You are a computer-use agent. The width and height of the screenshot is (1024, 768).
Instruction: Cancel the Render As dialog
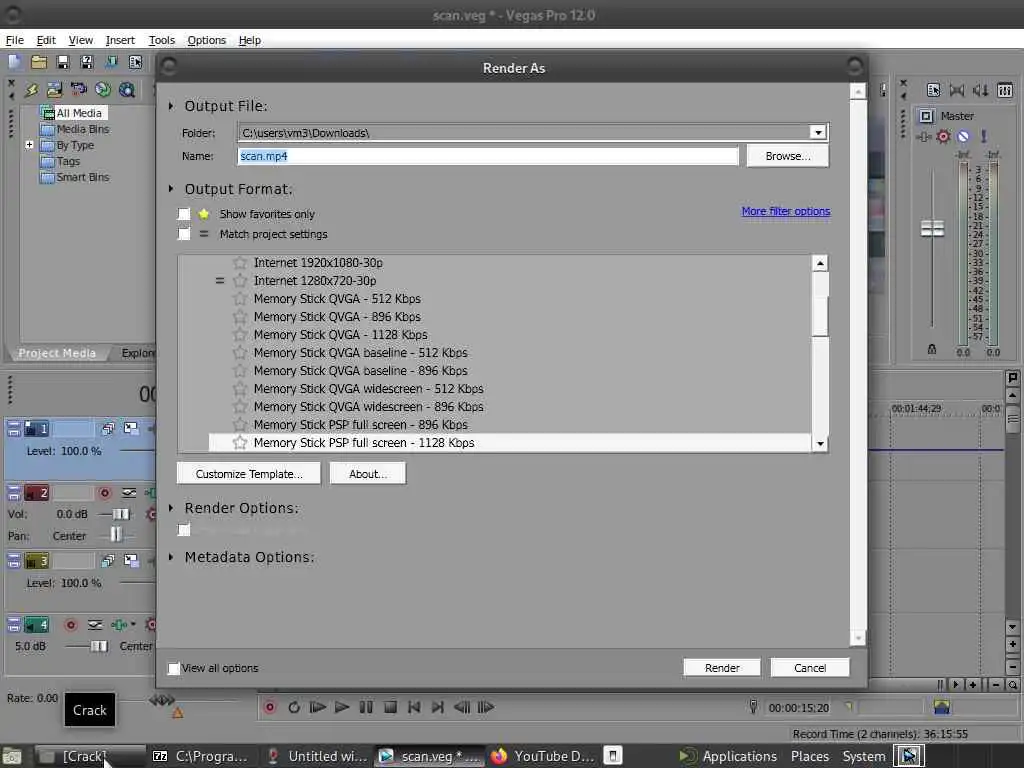click(x=810, y=667)
